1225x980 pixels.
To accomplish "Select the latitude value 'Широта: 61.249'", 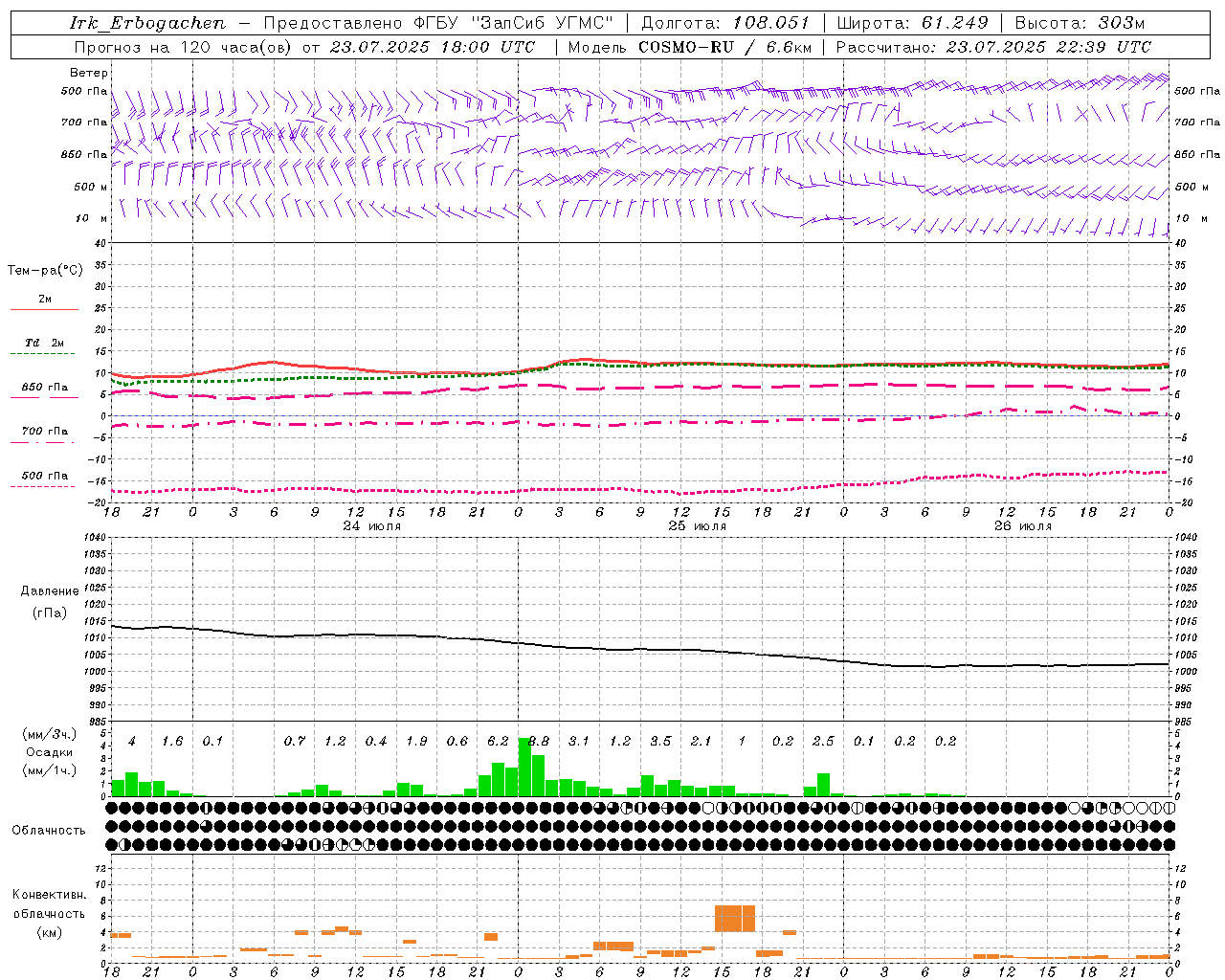I will [x=912, y=23].
